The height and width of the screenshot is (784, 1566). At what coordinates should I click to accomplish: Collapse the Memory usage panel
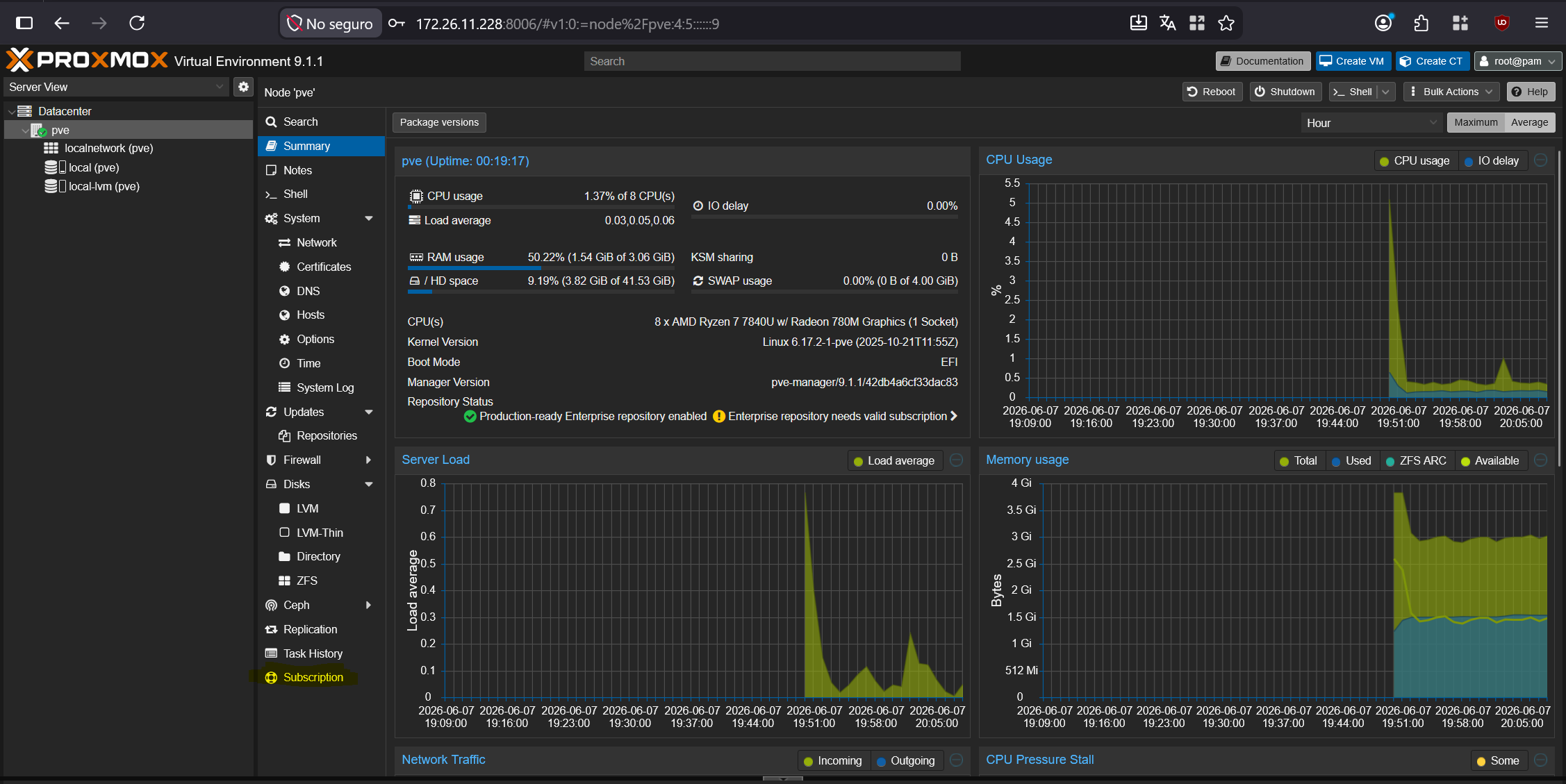point(1540,460)
